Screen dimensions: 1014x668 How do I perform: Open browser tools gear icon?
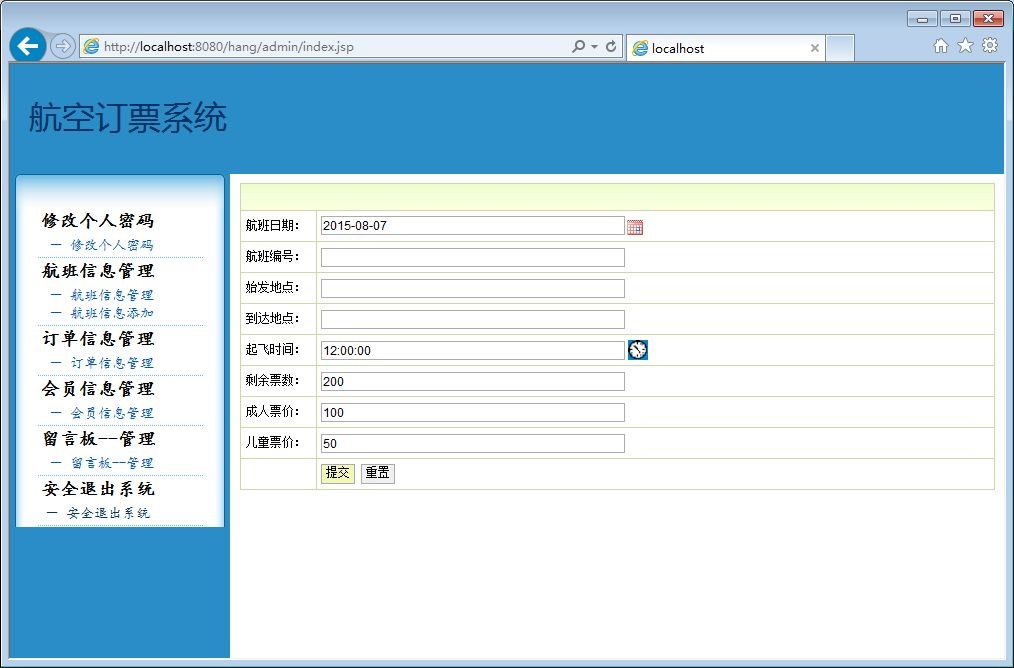989,45
